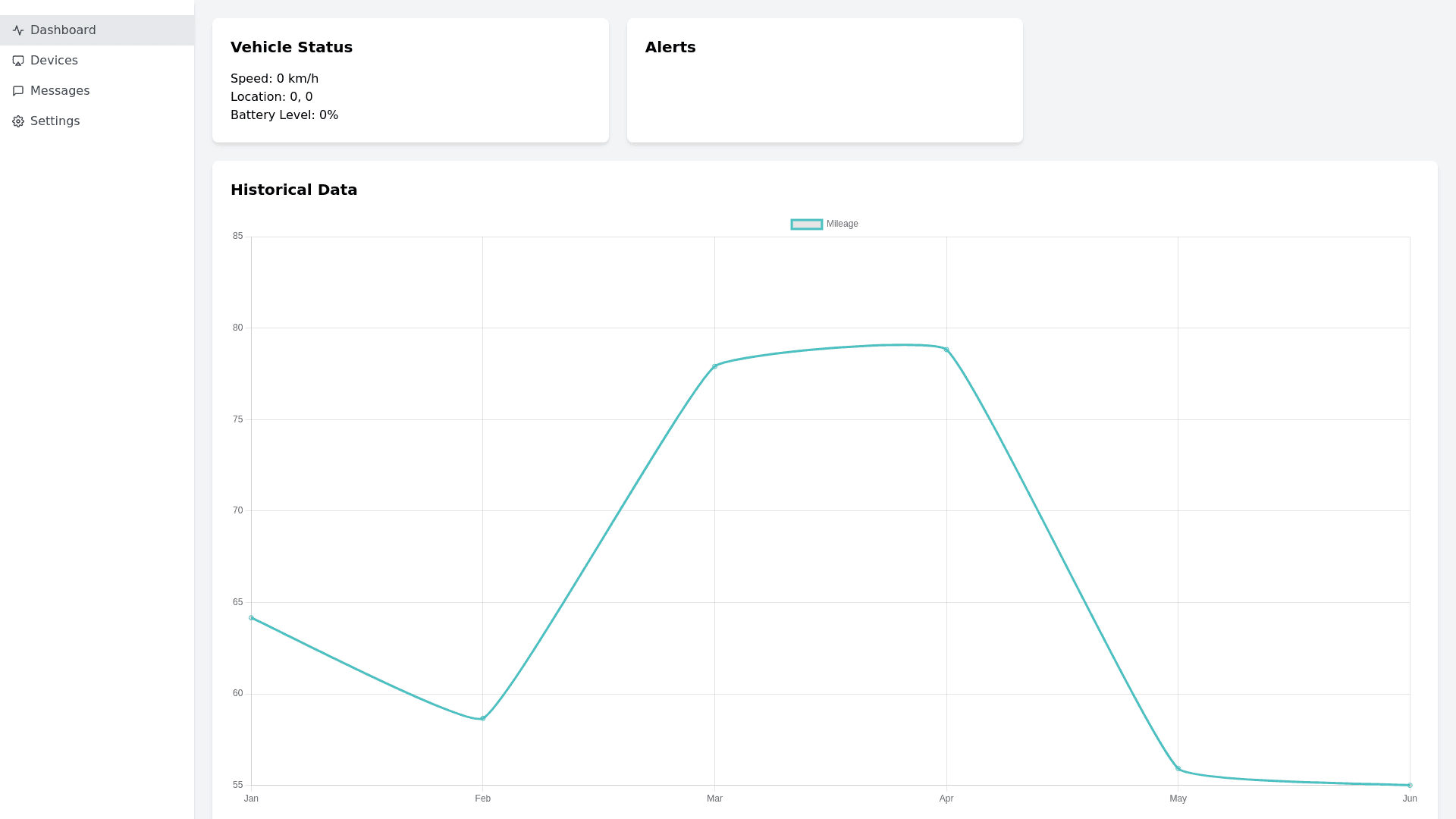Click the Mileage legend color swatch
Screen dimensions: 1456x819
tap(805, 224)
